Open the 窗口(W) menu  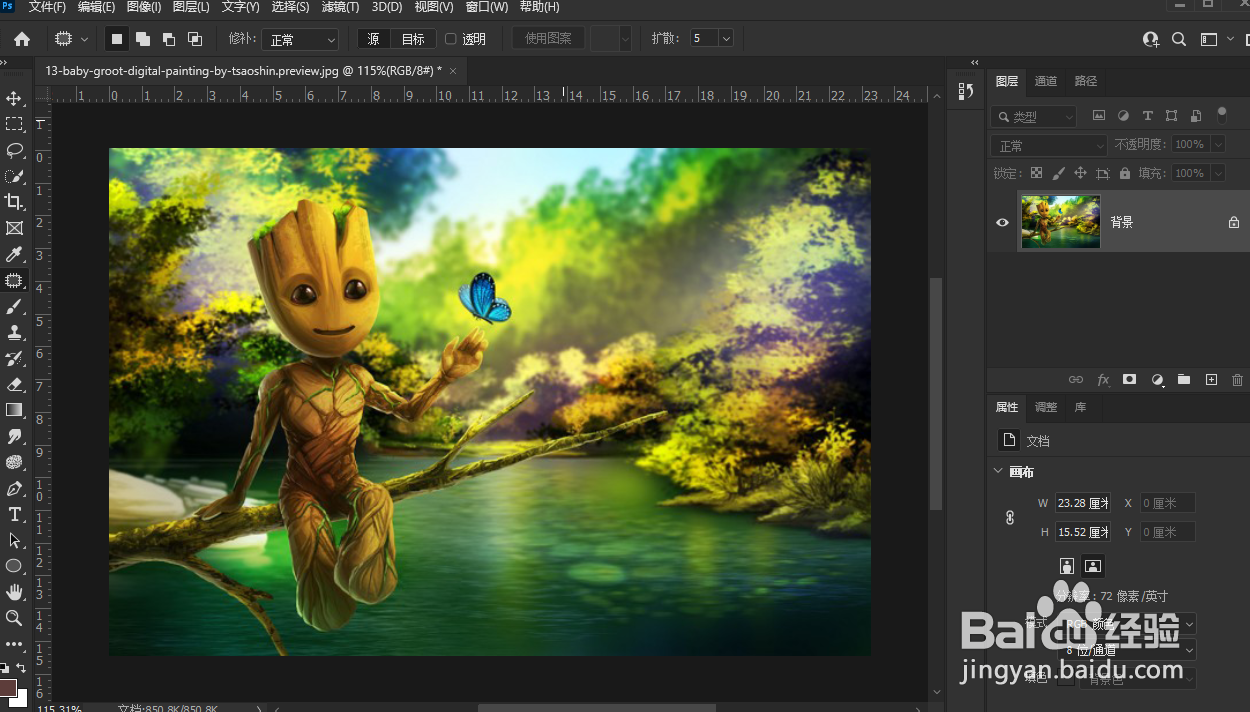click(487, 7)
